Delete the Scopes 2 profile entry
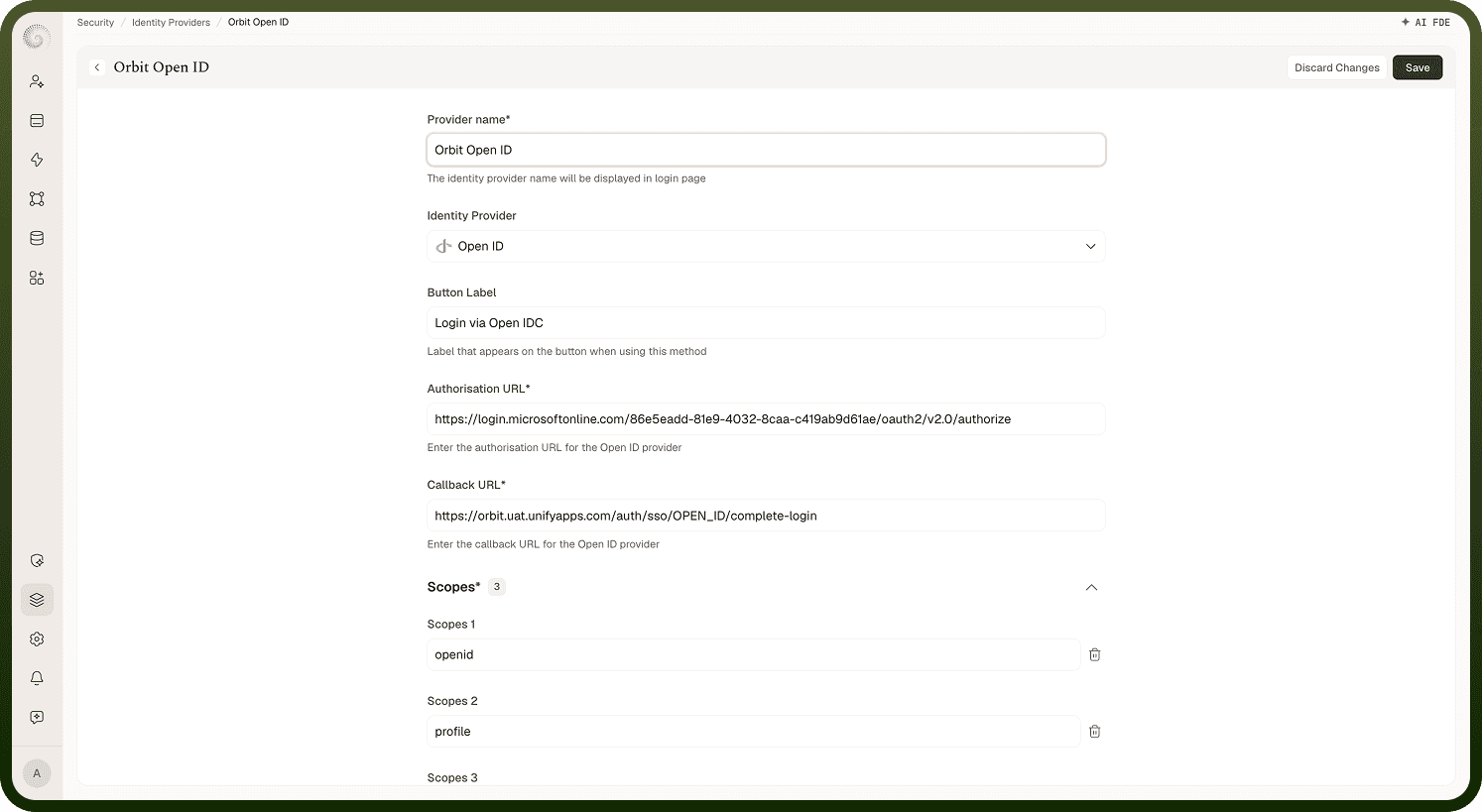Screen dimensions: 1482x812 click(x=1095, y=732)
